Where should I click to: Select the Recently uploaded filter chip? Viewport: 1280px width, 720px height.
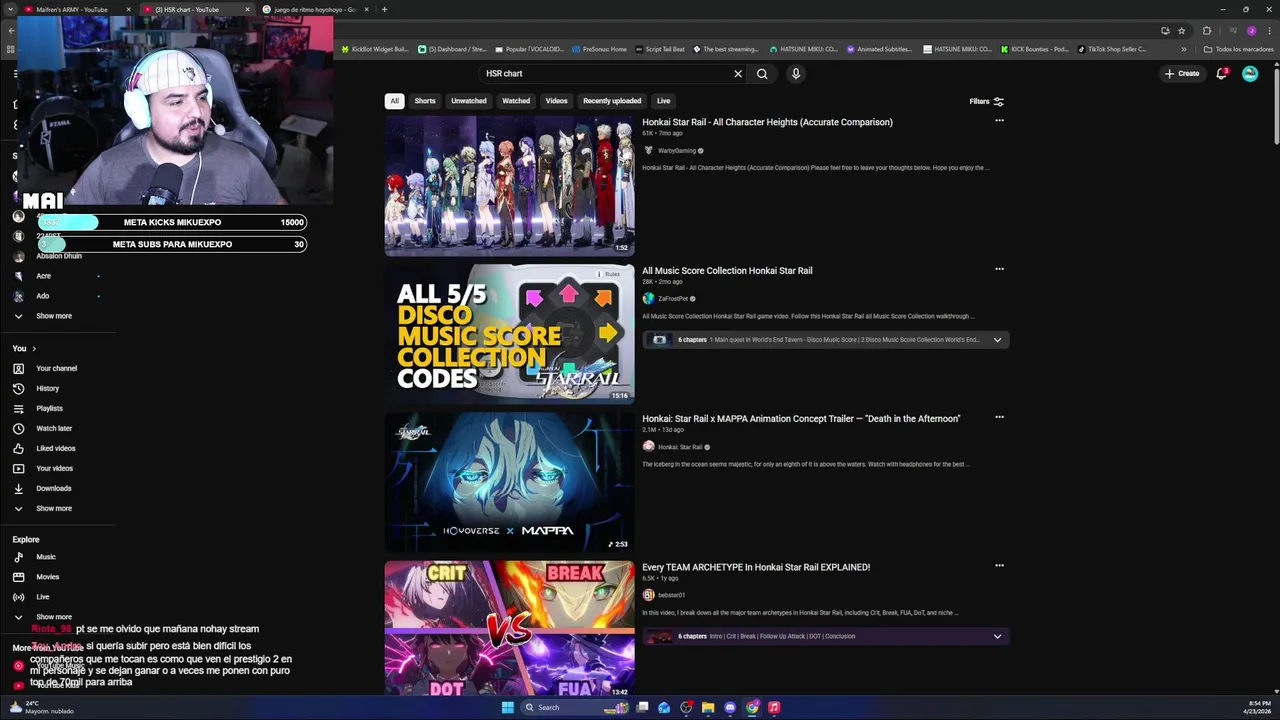[612, 101]
